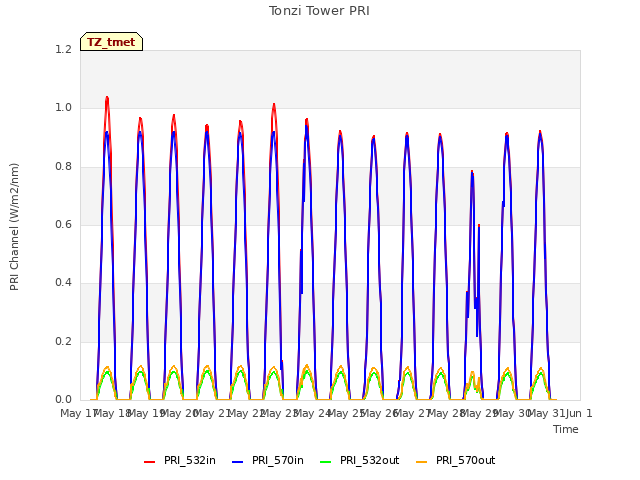Viewport: 640px width, 480px height.
Task: Toggle the PRI_532in legend label
Action: pos(190,460)
